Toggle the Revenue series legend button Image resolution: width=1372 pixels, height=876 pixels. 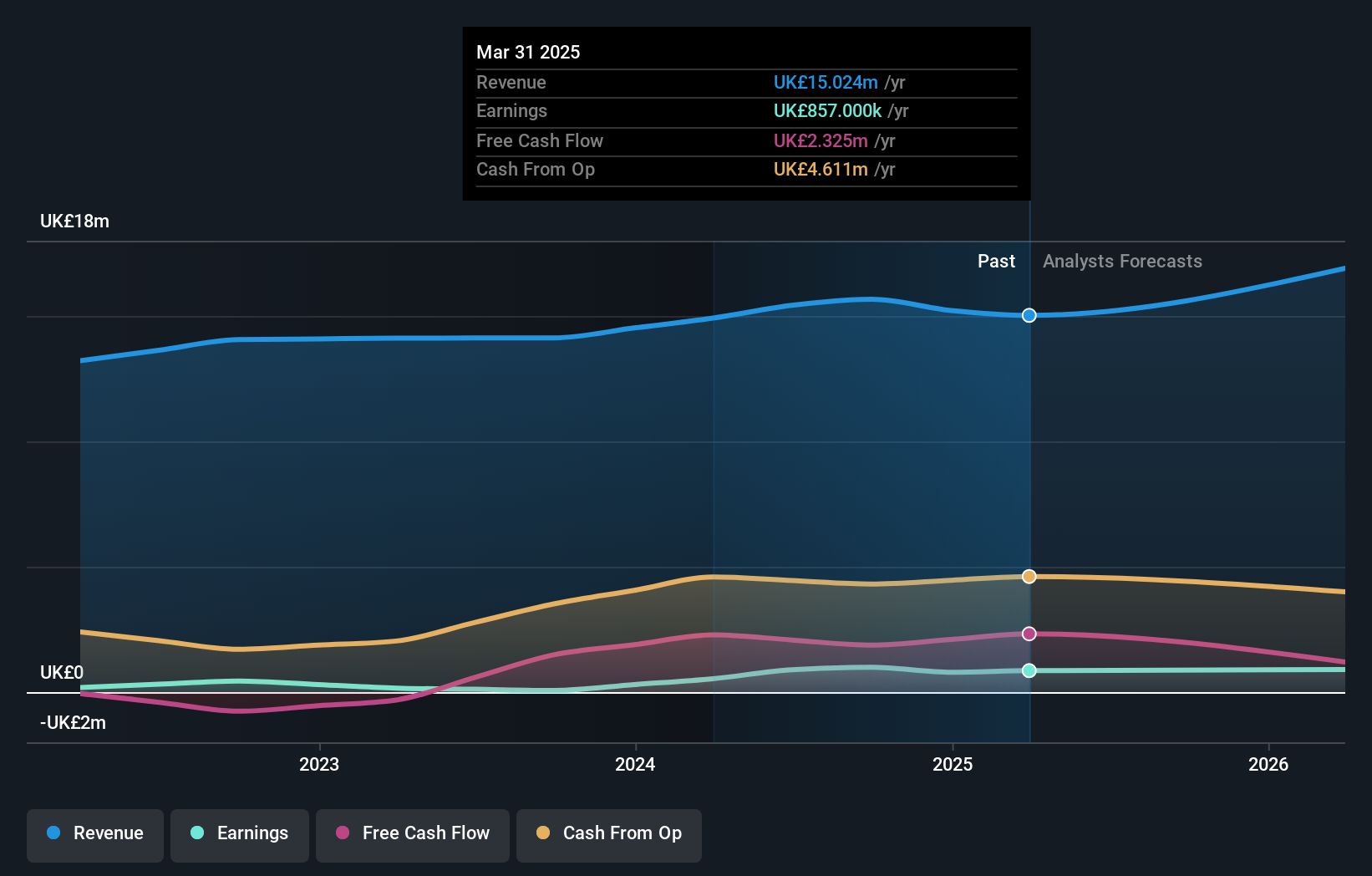click(x=95, y=835)
